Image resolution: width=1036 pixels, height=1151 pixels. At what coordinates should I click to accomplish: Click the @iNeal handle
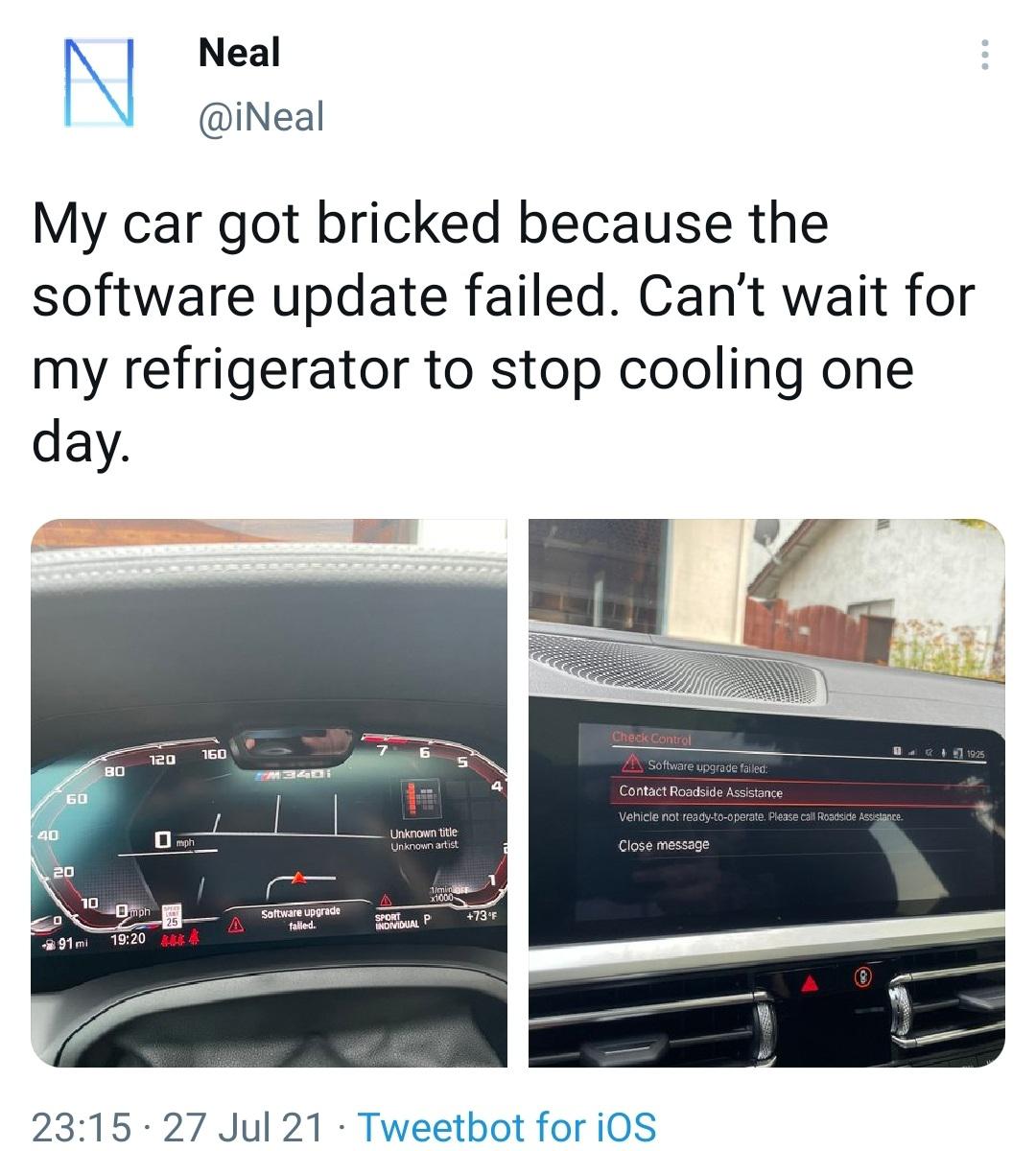coord(261,118)
